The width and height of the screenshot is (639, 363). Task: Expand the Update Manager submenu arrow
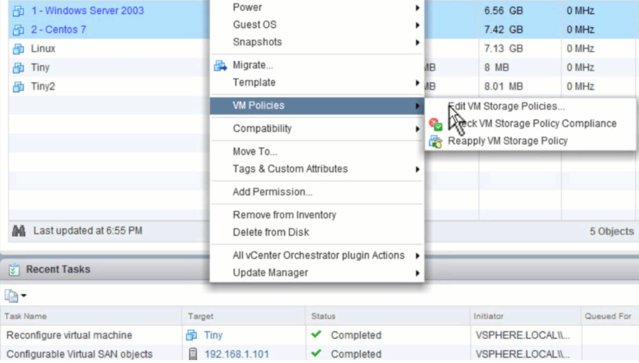(417, 273)
